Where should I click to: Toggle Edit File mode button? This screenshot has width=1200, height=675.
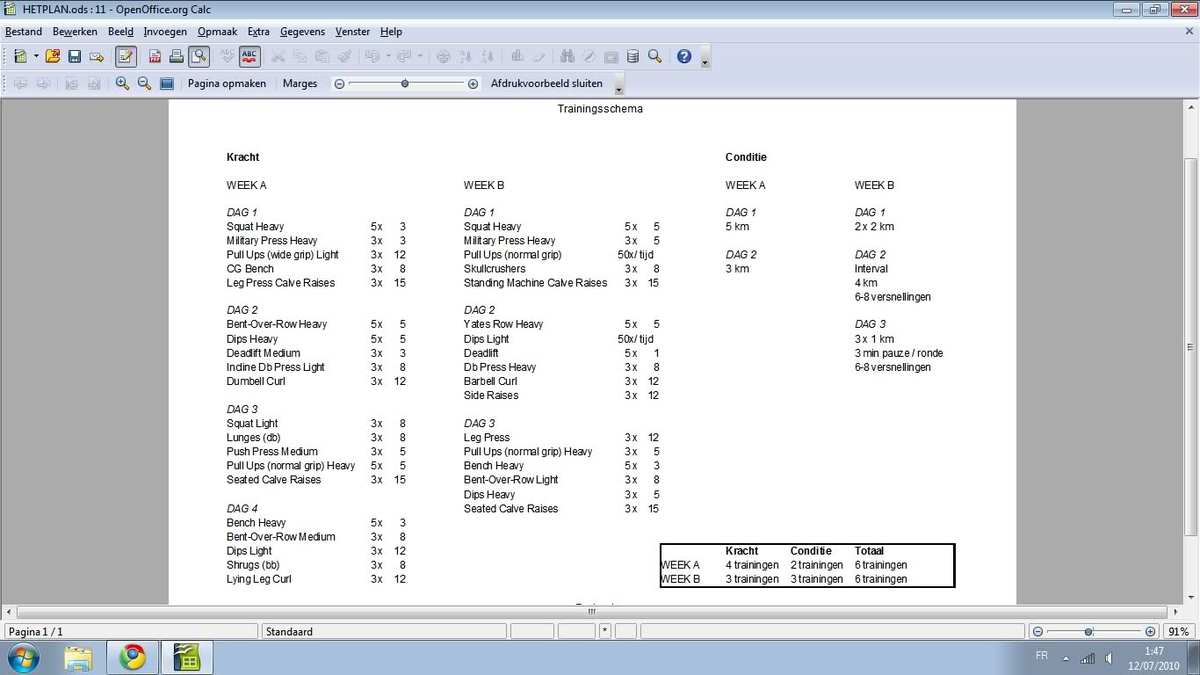pyautogui.click(x=125, y=57)
